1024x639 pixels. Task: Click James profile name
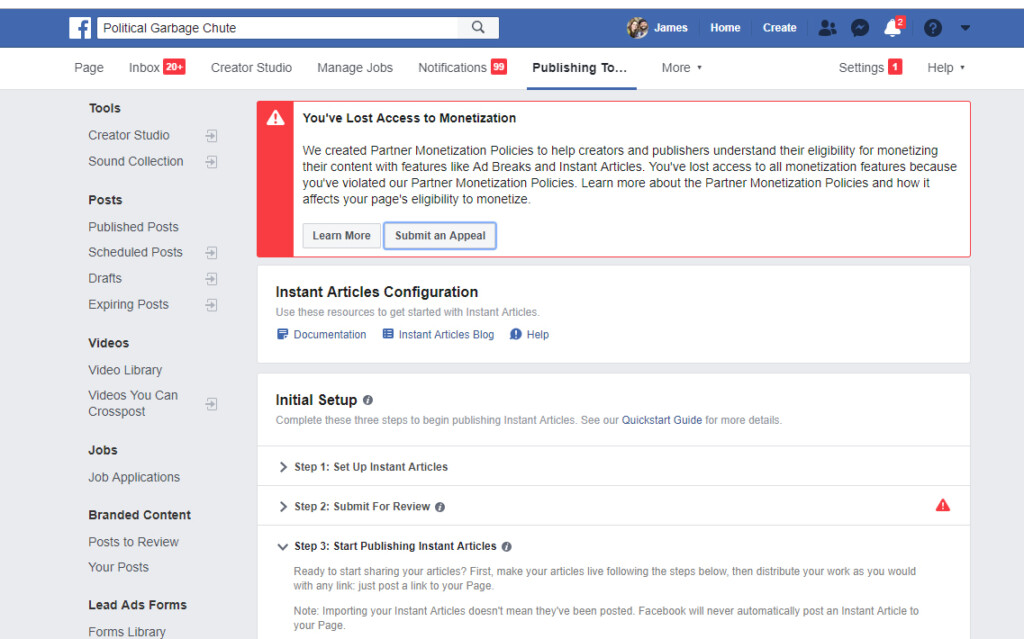(x=671, y=27)
